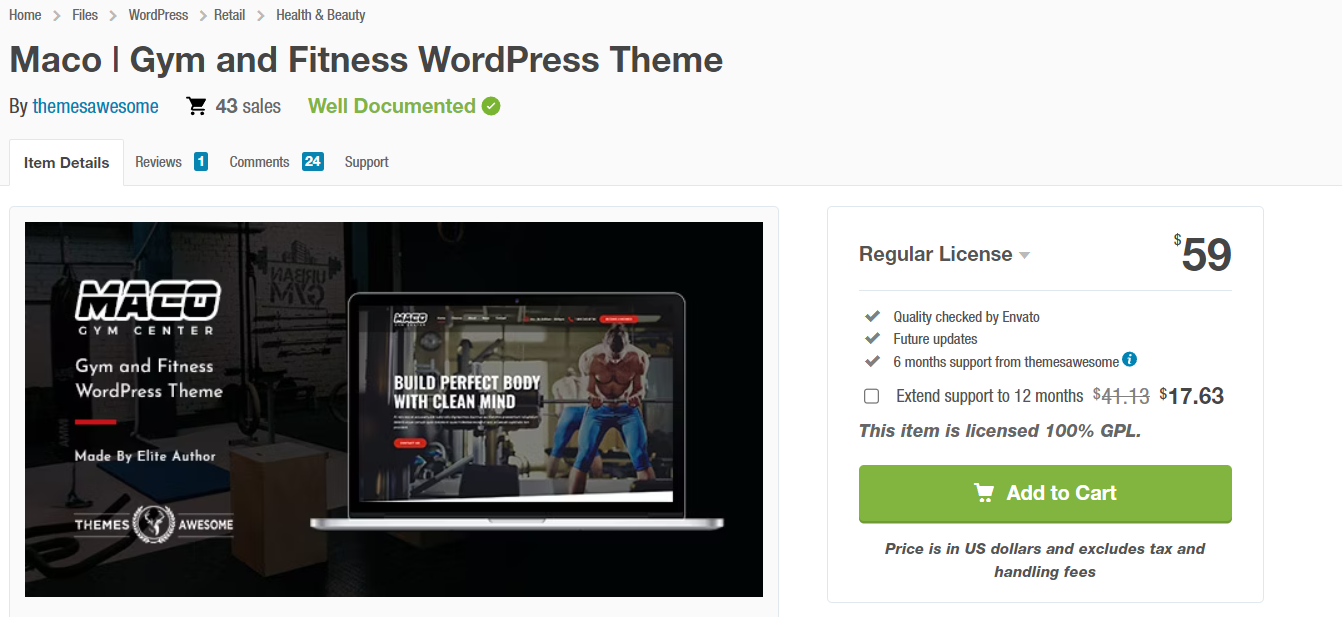Click the $59 price value
Screen dimensions: 1342x617
point(1202,254)
